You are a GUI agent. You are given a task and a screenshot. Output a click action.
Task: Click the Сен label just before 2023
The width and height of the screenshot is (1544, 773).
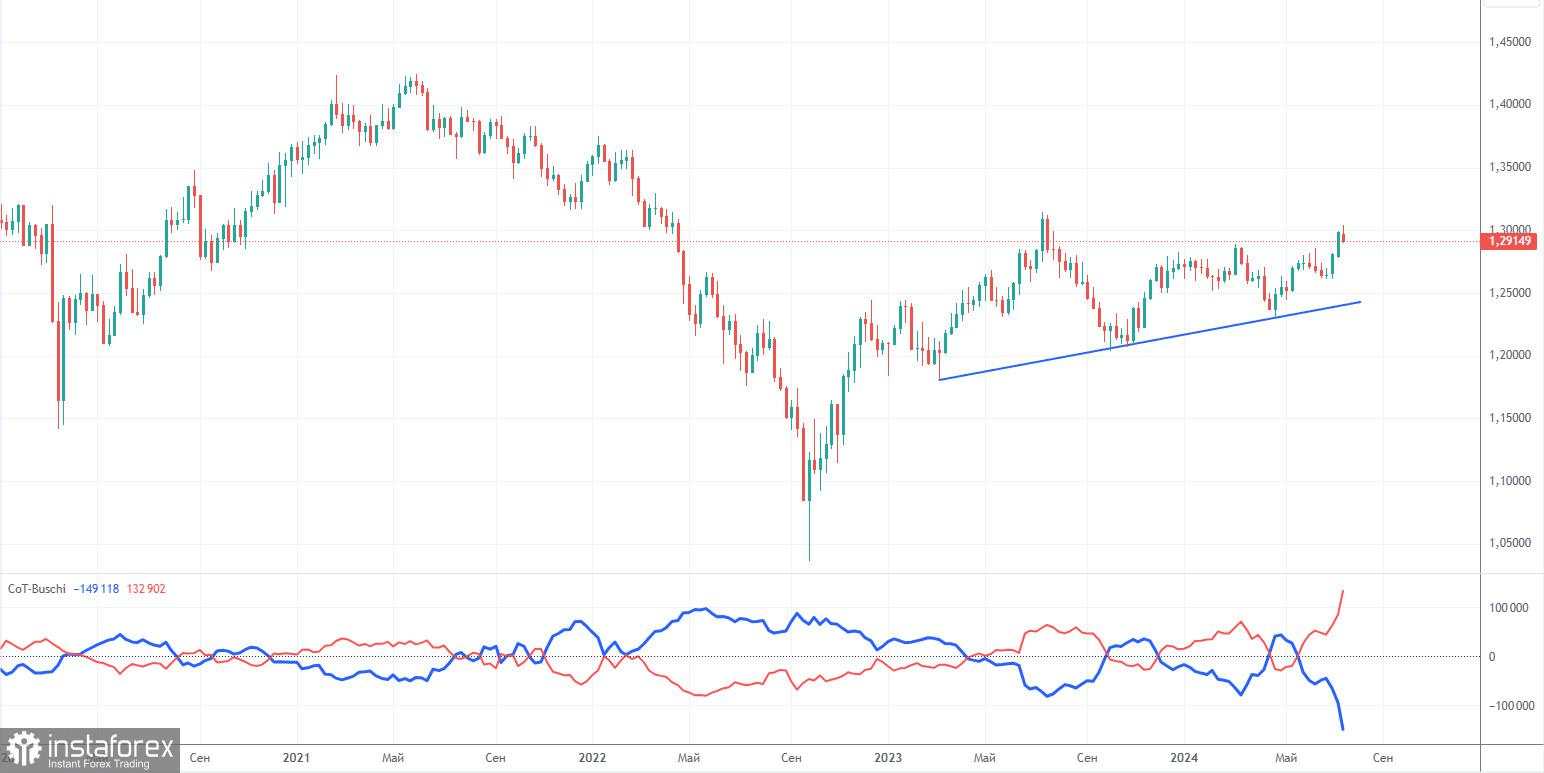tap(790, 758)
